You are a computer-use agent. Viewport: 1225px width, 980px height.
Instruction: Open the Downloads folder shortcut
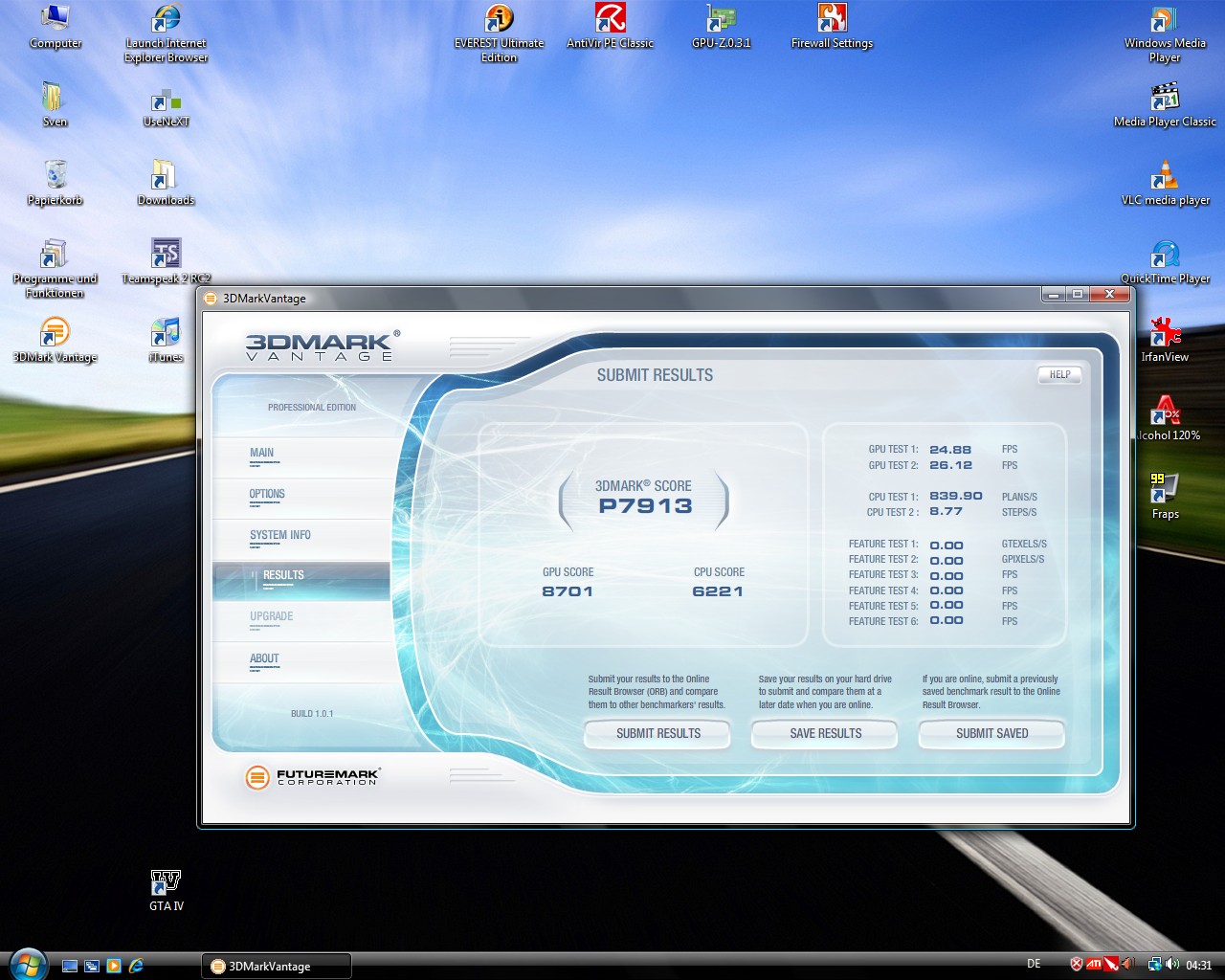click(x=167, y=184)
